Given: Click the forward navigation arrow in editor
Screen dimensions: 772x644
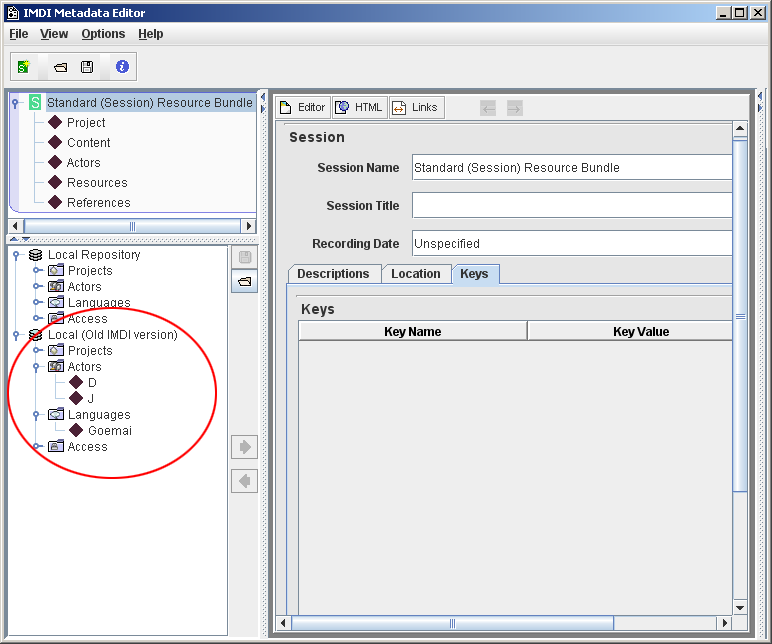Looking at the screenshot, I should pos(515,108).
